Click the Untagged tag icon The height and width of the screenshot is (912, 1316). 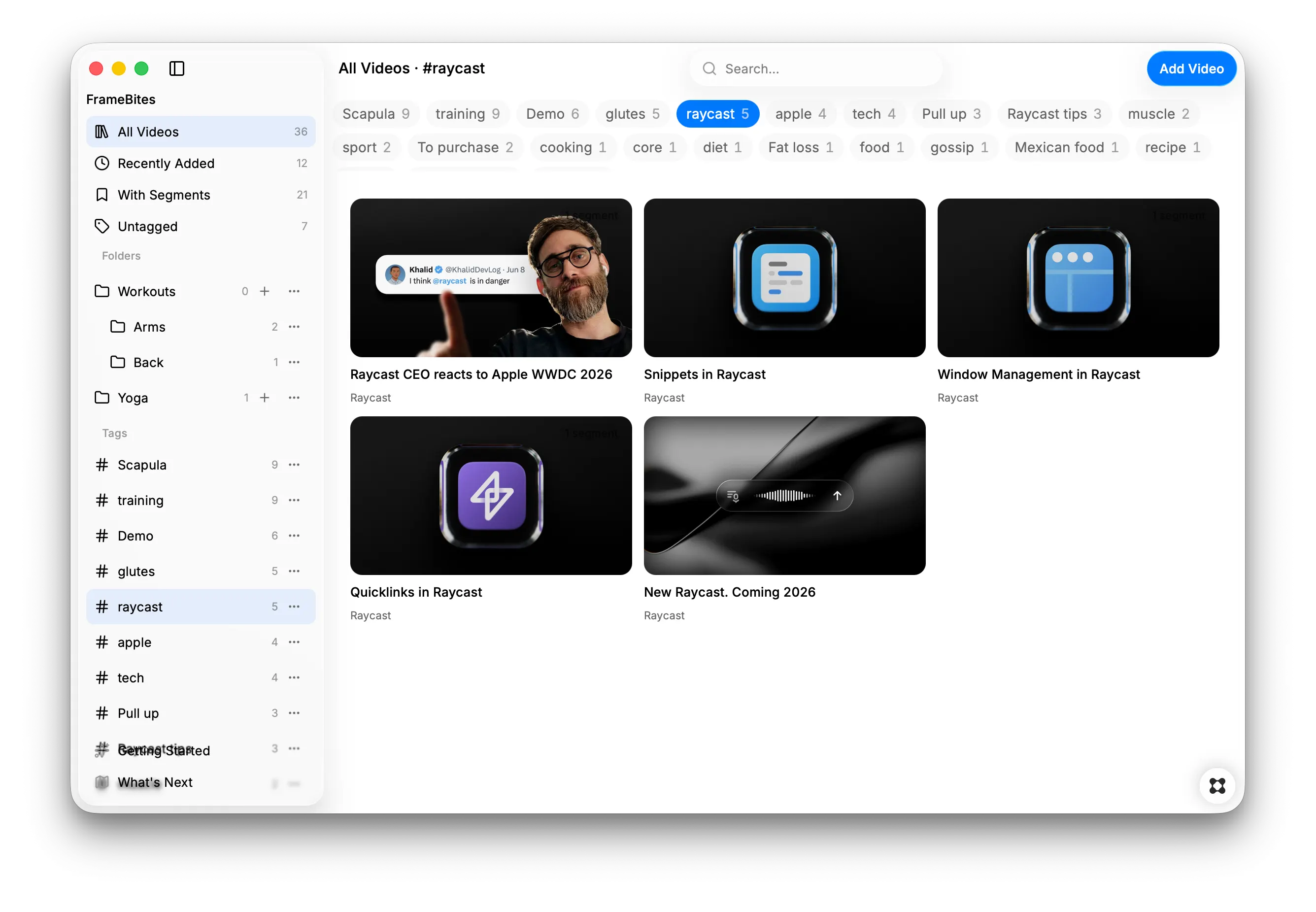101,226
